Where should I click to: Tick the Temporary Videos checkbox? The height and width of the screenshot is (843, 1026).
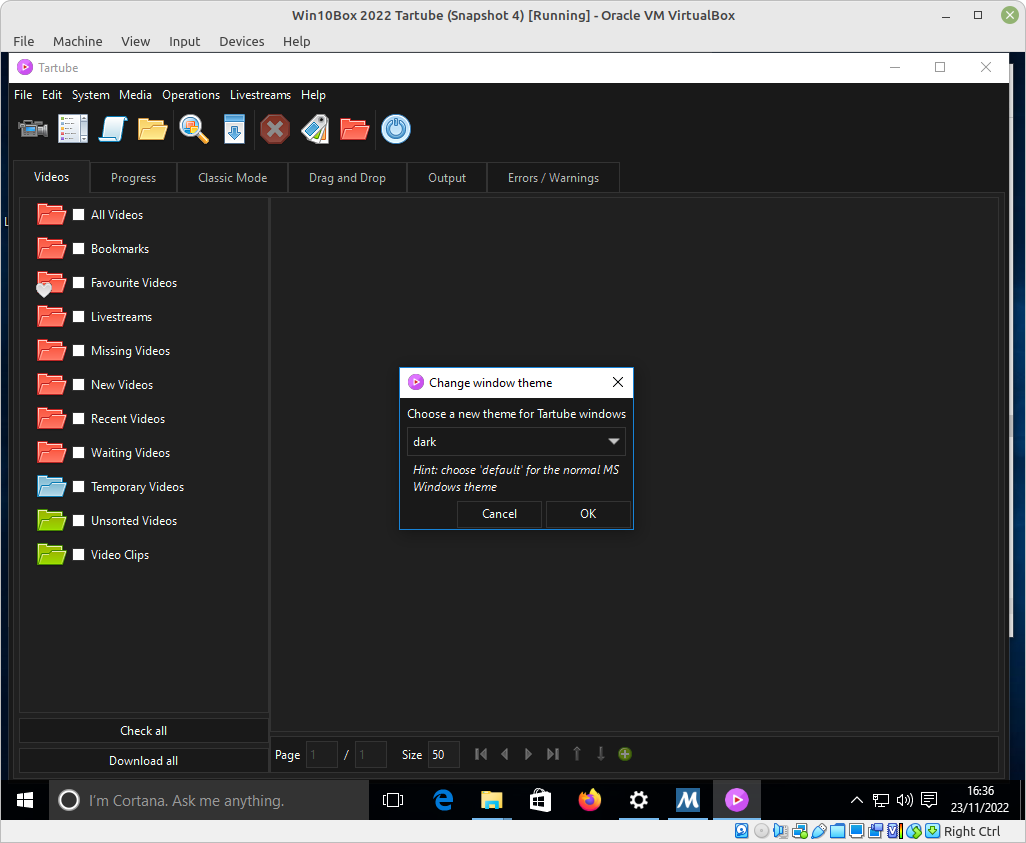click(79, 487)
